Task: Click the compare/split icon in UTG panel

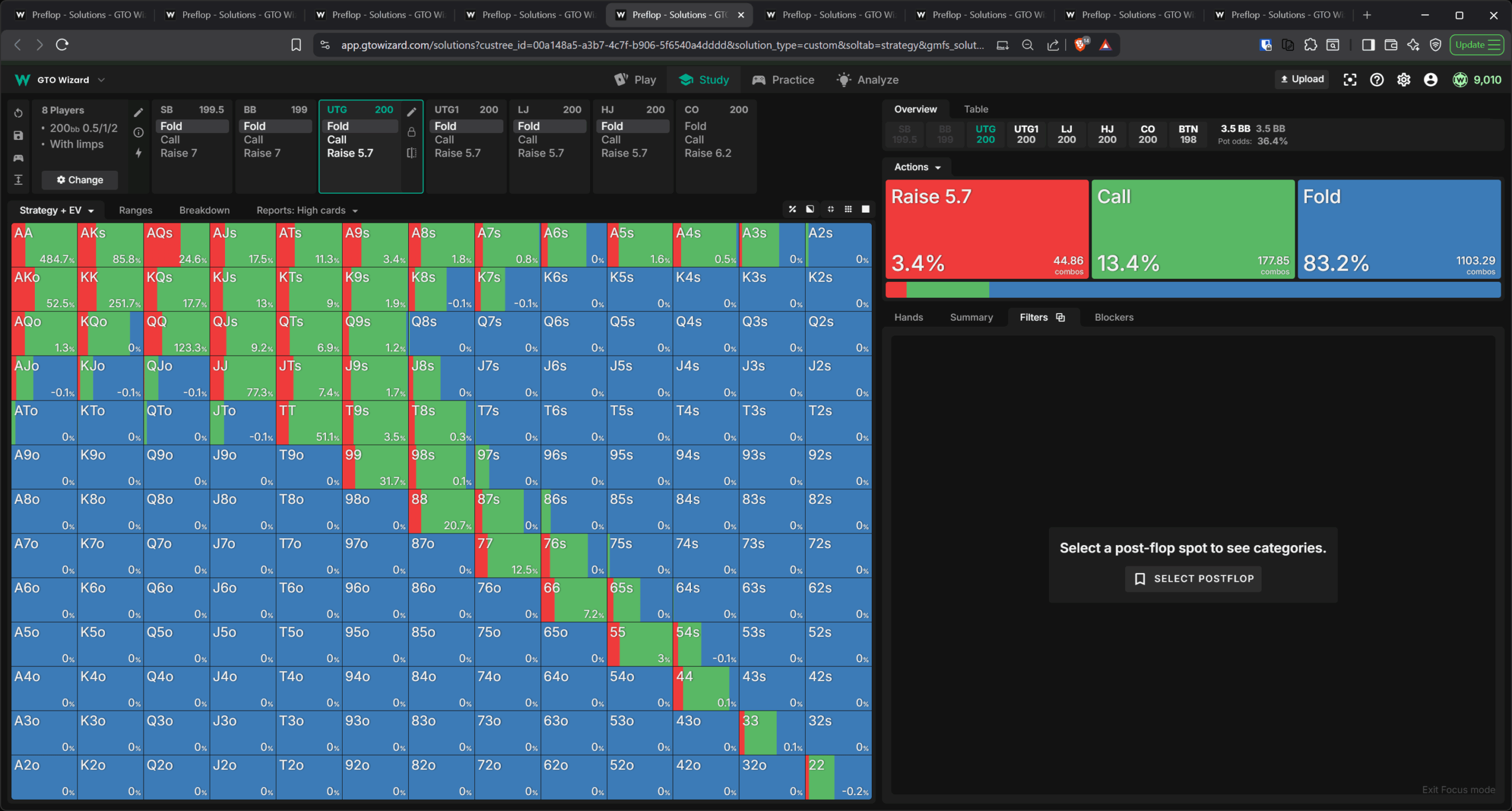Action: pos(412,153)
